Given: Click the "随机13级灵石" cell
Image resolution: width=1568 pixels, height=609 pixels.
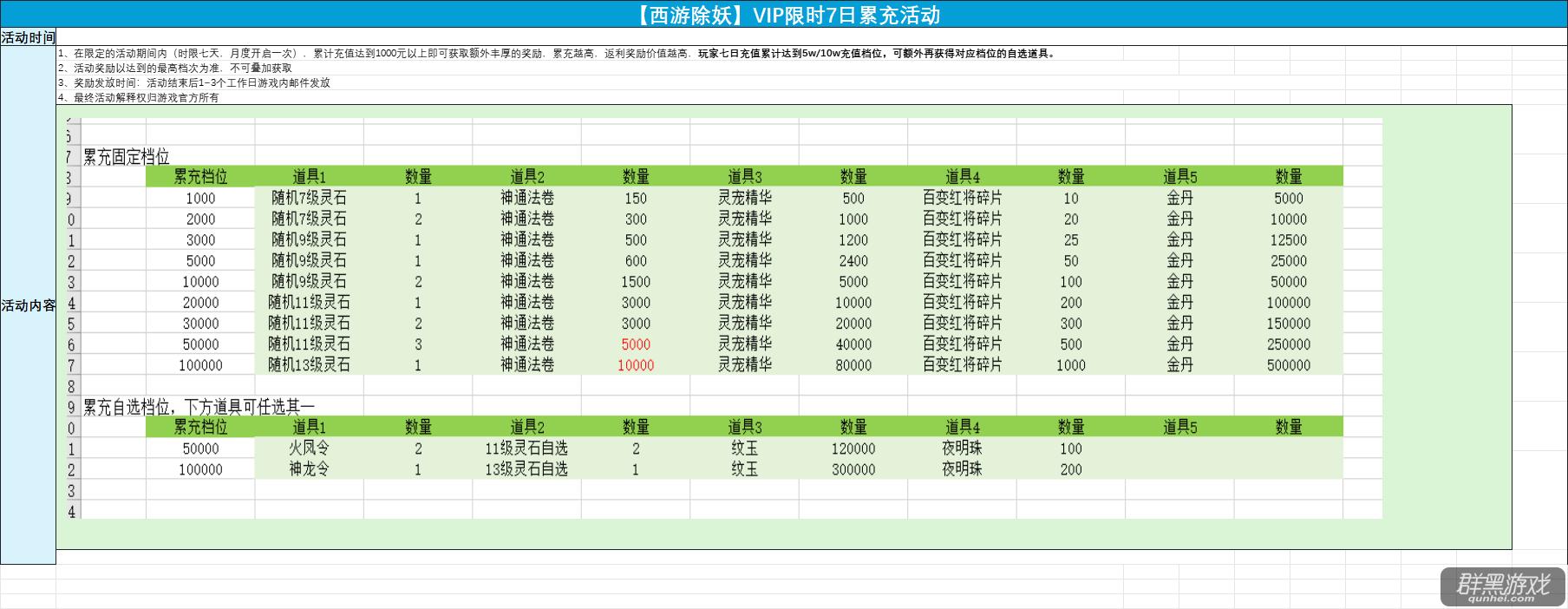Looking at the screenshot, I should click(310, 364).
